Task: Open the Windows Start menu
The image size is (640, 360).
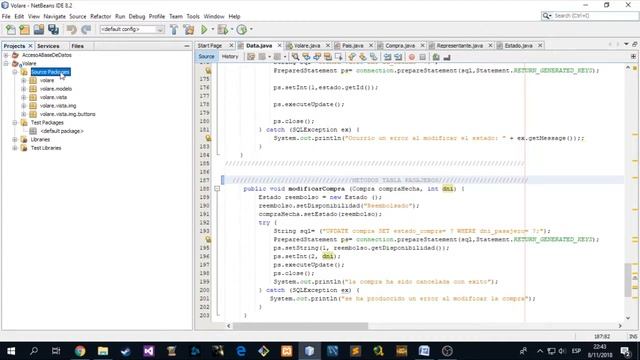Action: coord(11,351)
